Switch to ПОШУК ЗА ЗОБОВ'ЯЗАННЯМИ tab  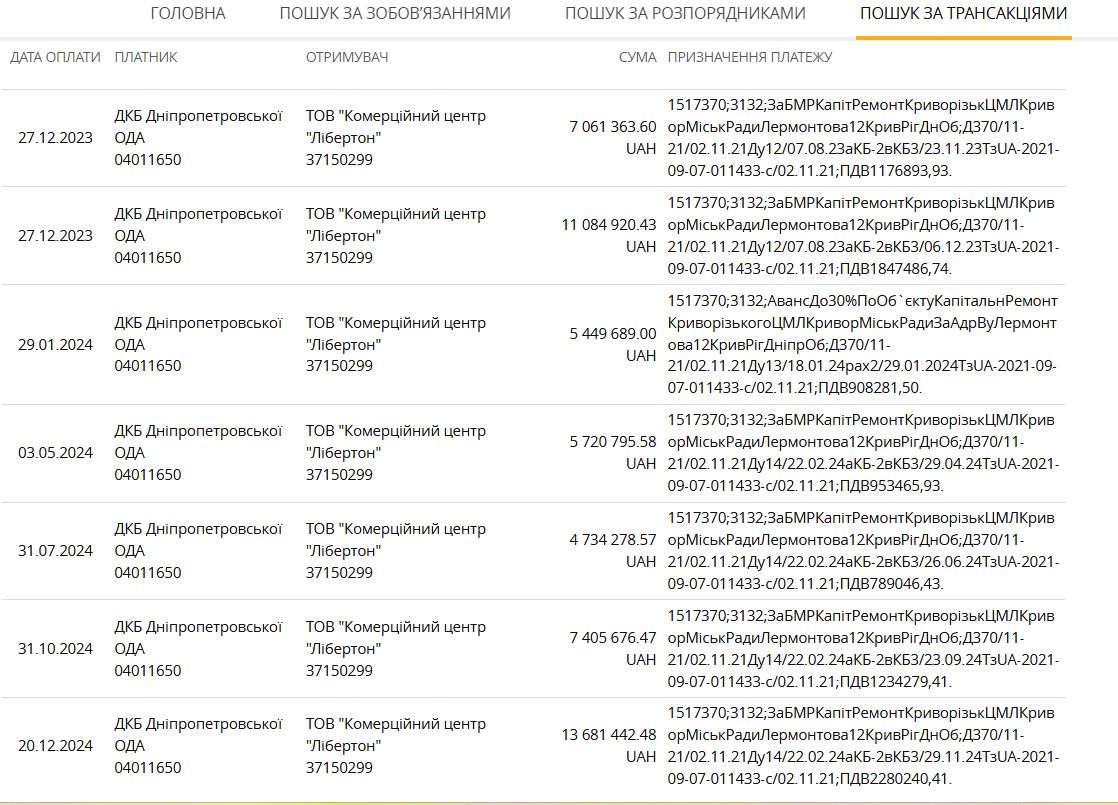[x=395, y=14]
